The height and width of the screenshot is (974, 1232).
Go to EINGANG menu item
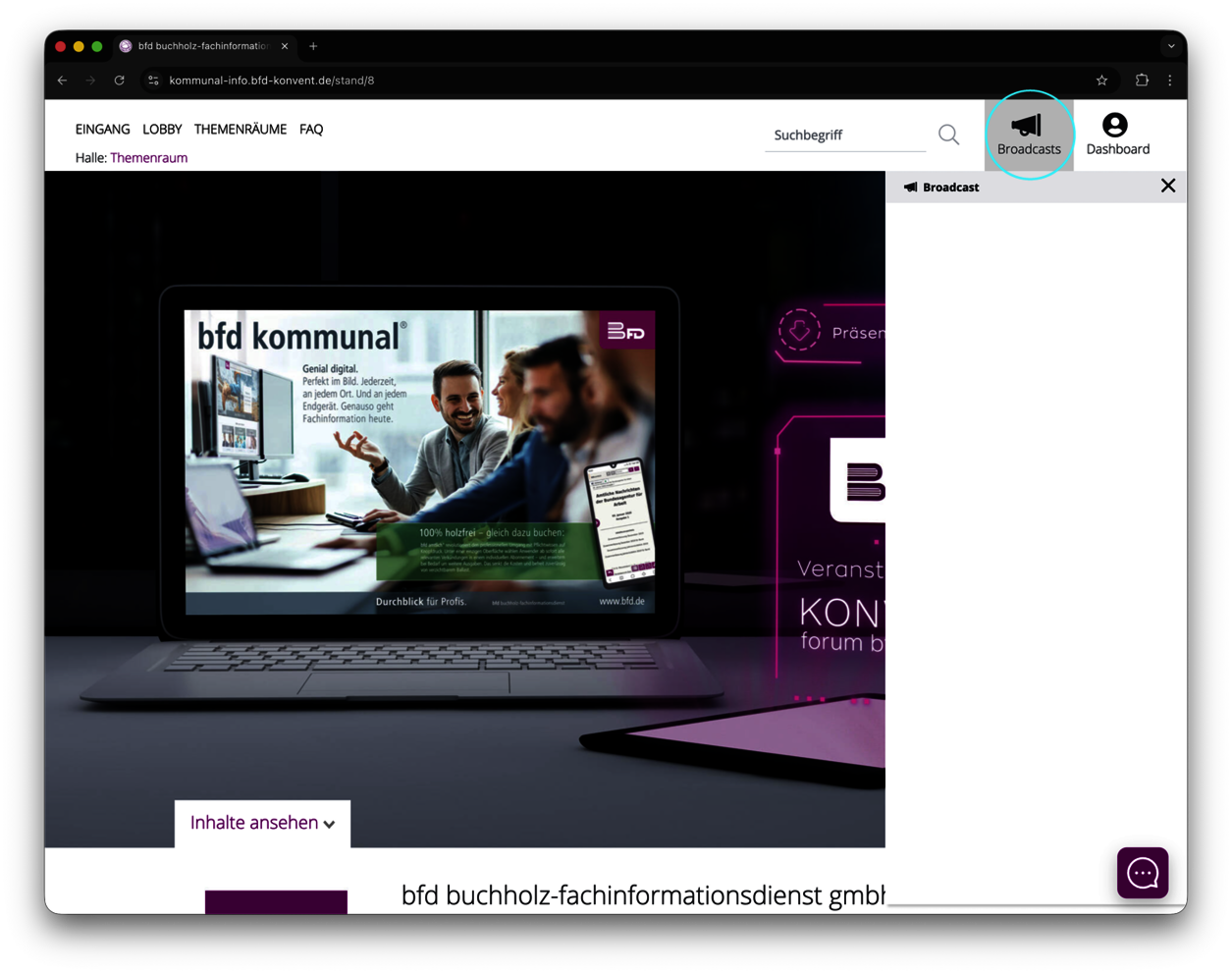point(102,130)
